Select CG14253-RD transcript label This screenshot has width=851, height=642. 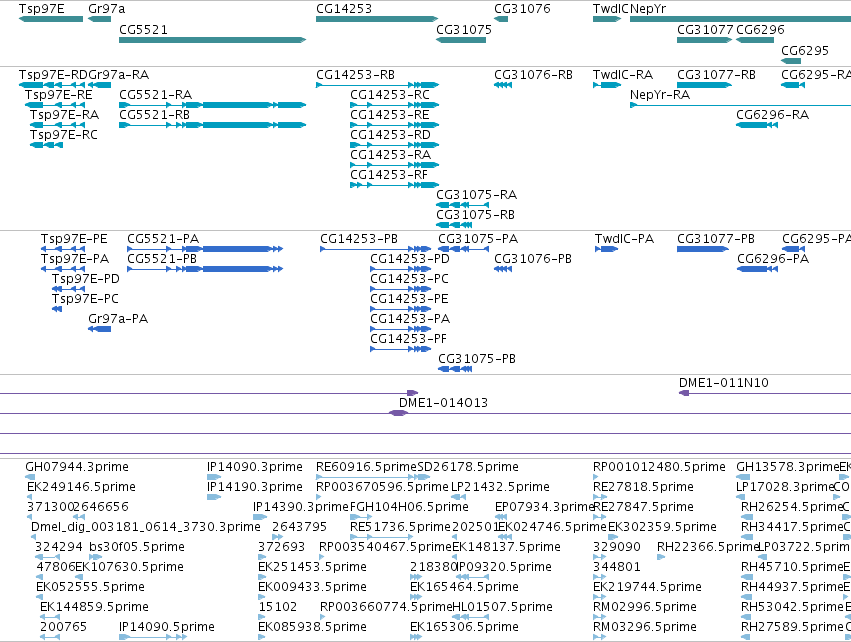(x=390, y=135)
